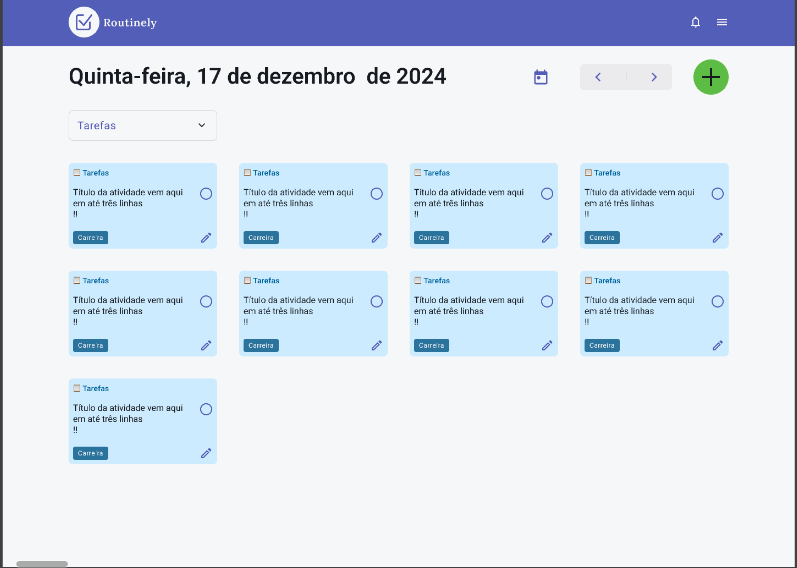Open notifications bell icon
This screenshot has width=797, height=568.
(696, 22)
